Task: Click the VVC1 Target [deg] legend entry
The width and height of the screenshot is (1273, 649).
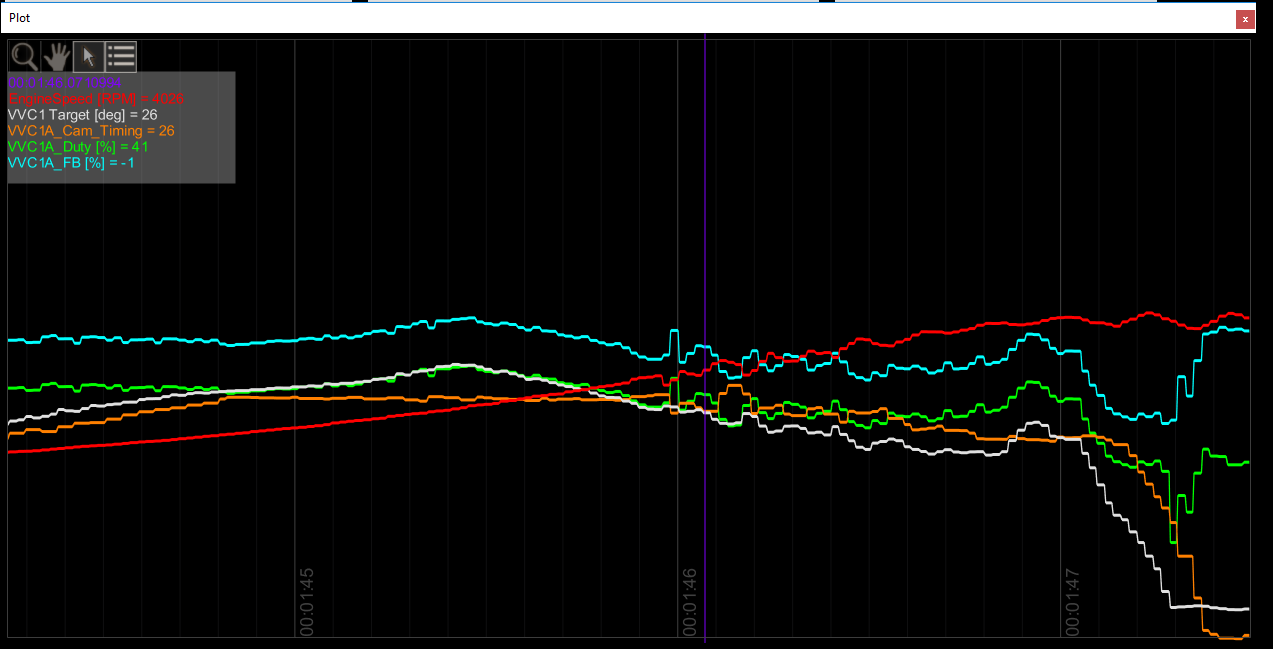Action: pos(82,115)
